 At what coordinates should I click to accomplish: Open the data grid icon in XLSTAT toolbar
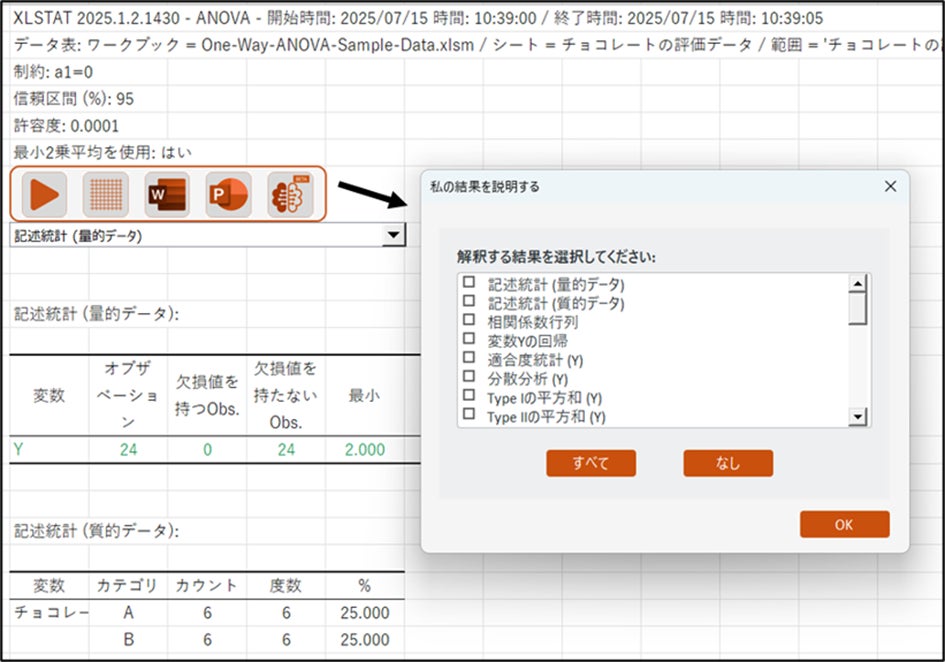tap(104, 195)
